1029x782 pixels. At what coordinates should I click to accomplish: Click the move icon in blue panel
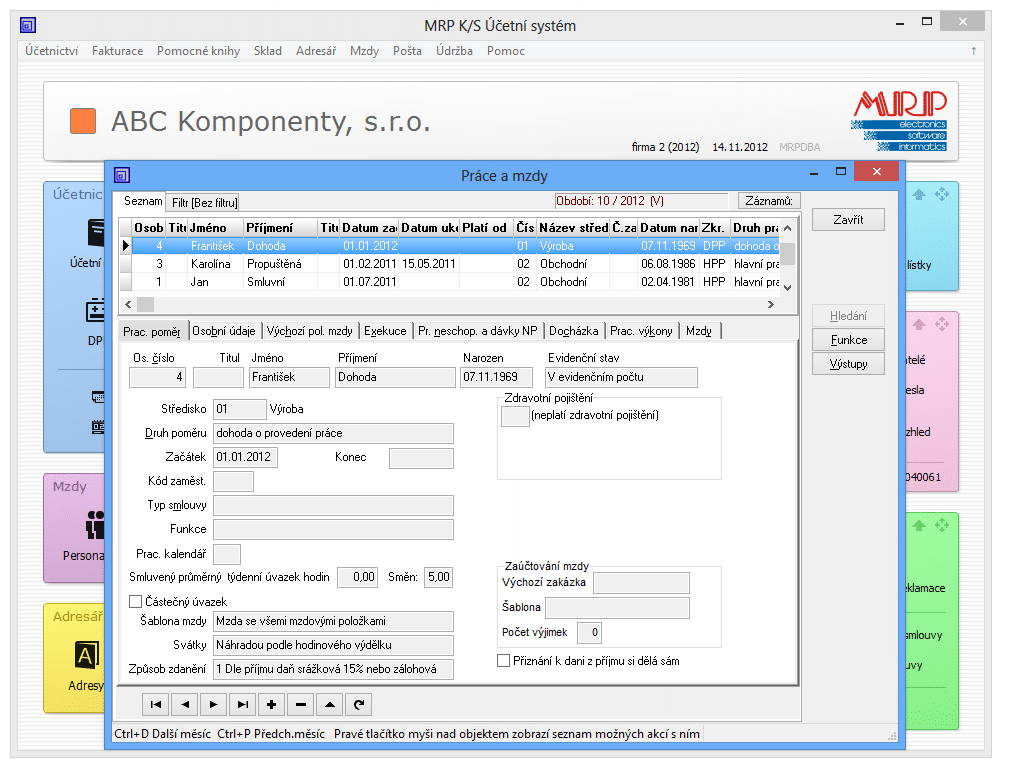pyautogui.click(x=942, y=194)
